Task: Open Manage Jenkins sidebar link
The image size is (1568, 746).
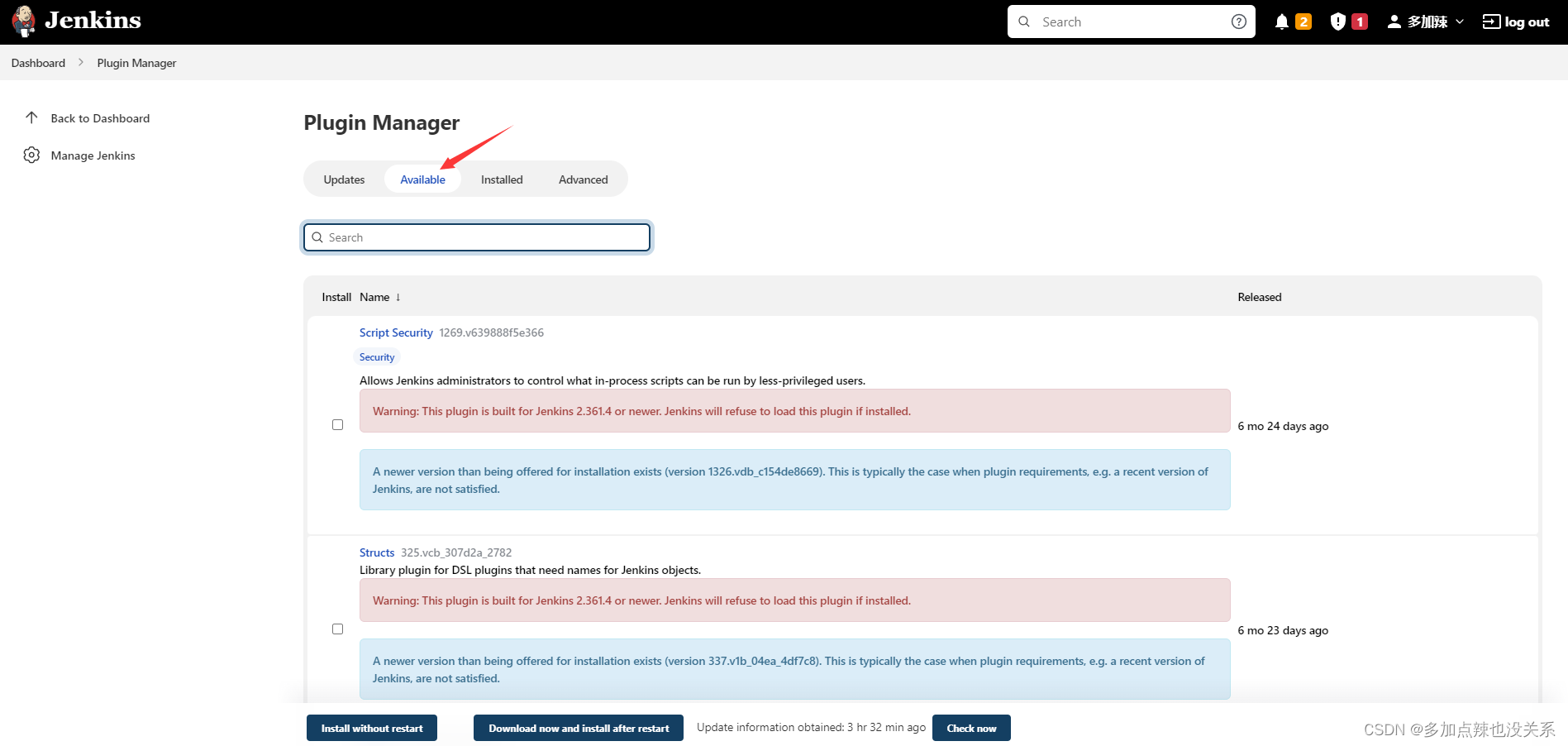Action: pos(93,155)
